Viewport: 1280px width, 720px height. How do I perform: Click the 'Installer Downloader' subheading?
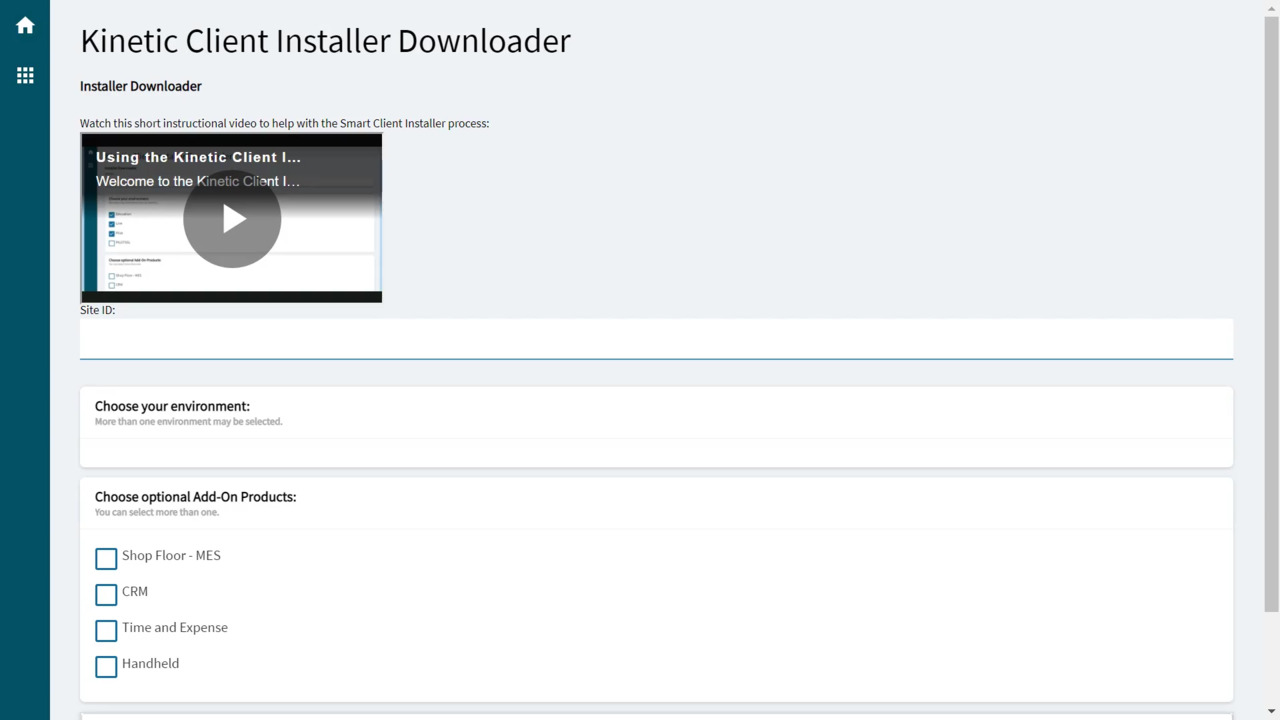click(x=141, y=86)
